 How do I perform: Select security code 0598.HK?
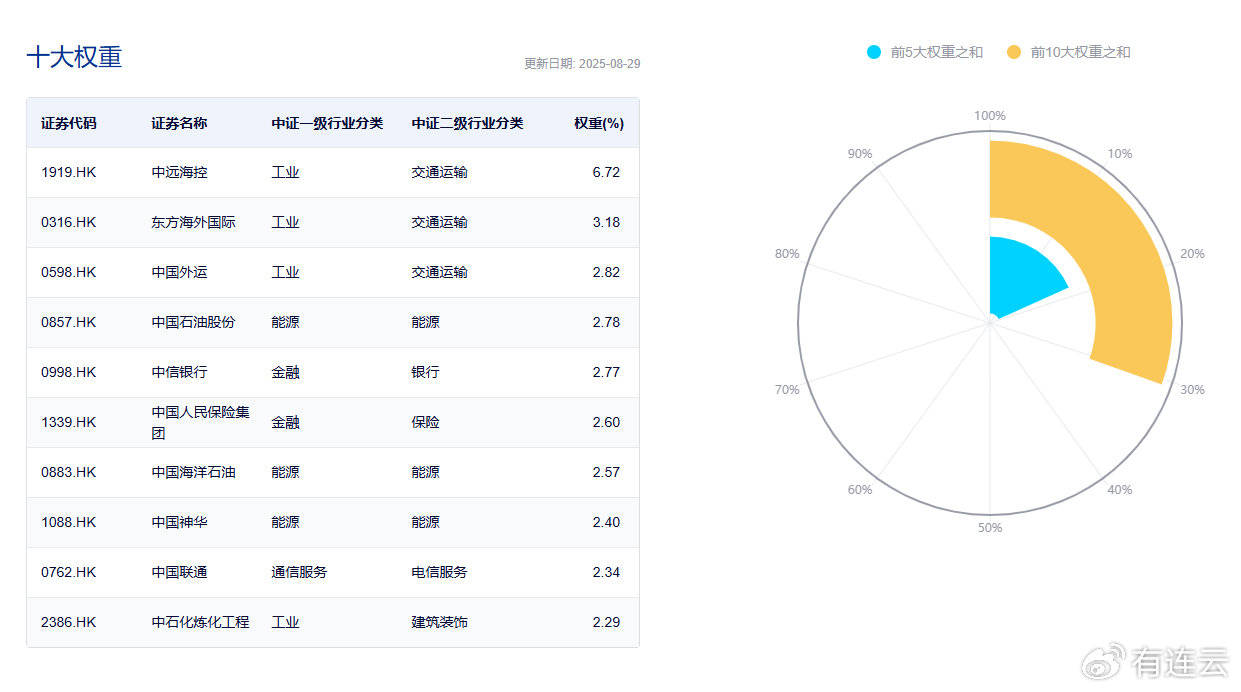[69, 272]
